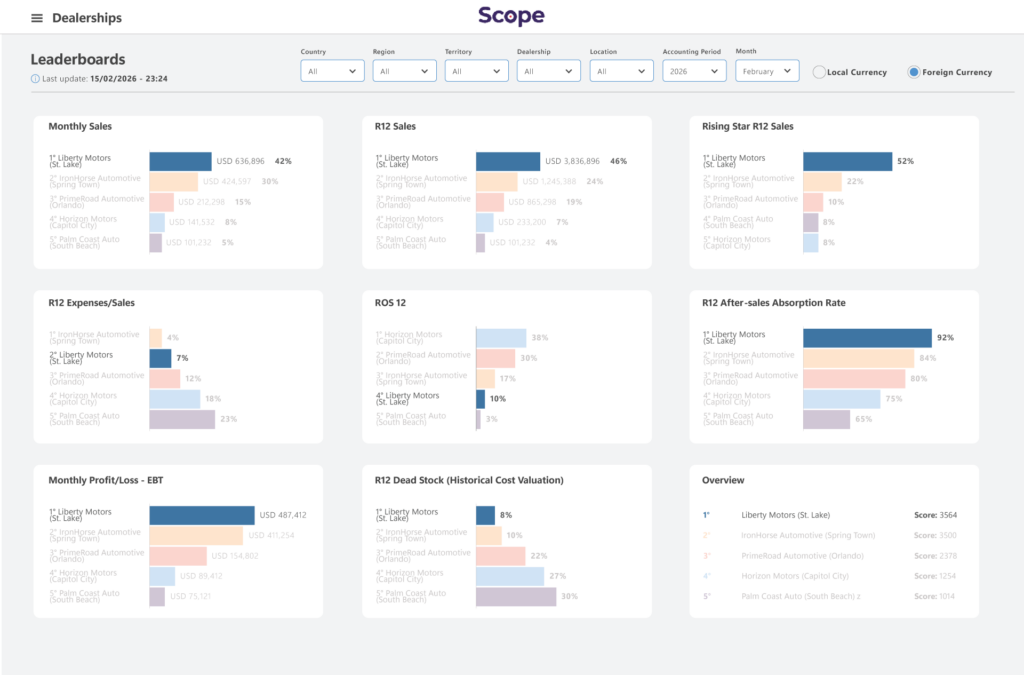Click IronHorse Automotive bar in Monthly Sales
Viewport: 1024px width, 675px height.
pos(174,181)
